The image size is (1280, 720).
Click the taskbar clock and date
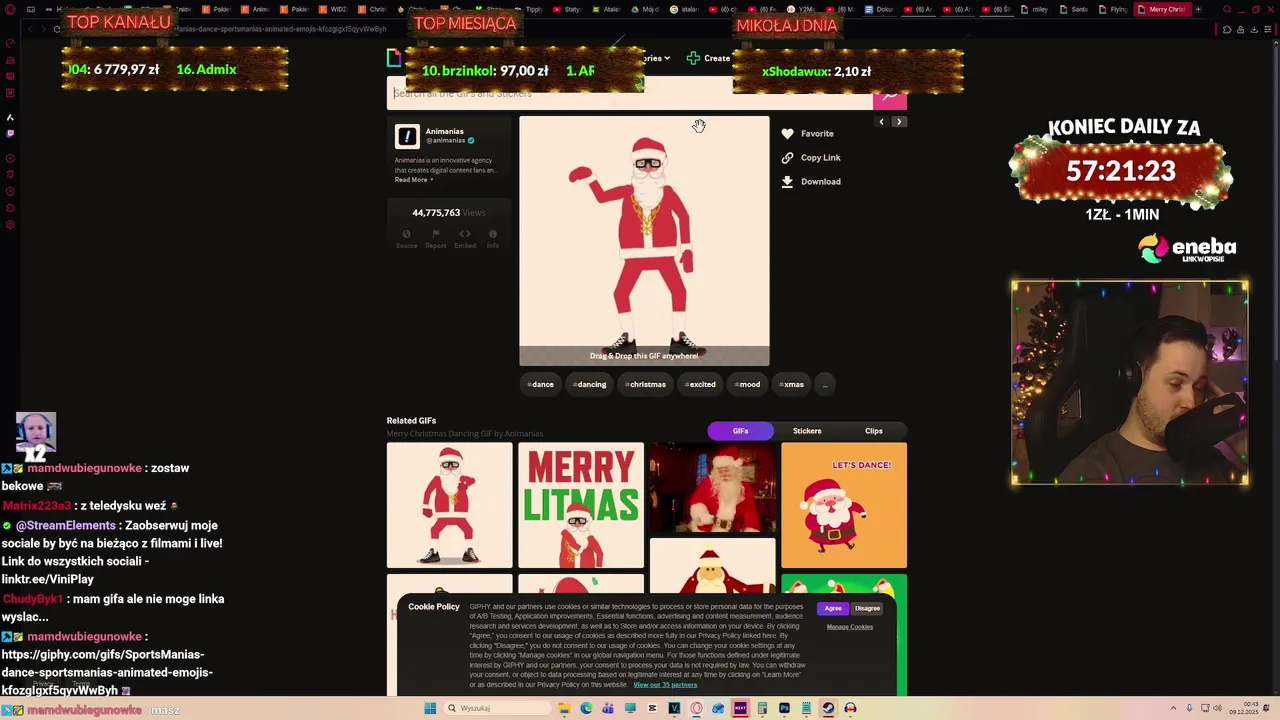[1244, 708]
